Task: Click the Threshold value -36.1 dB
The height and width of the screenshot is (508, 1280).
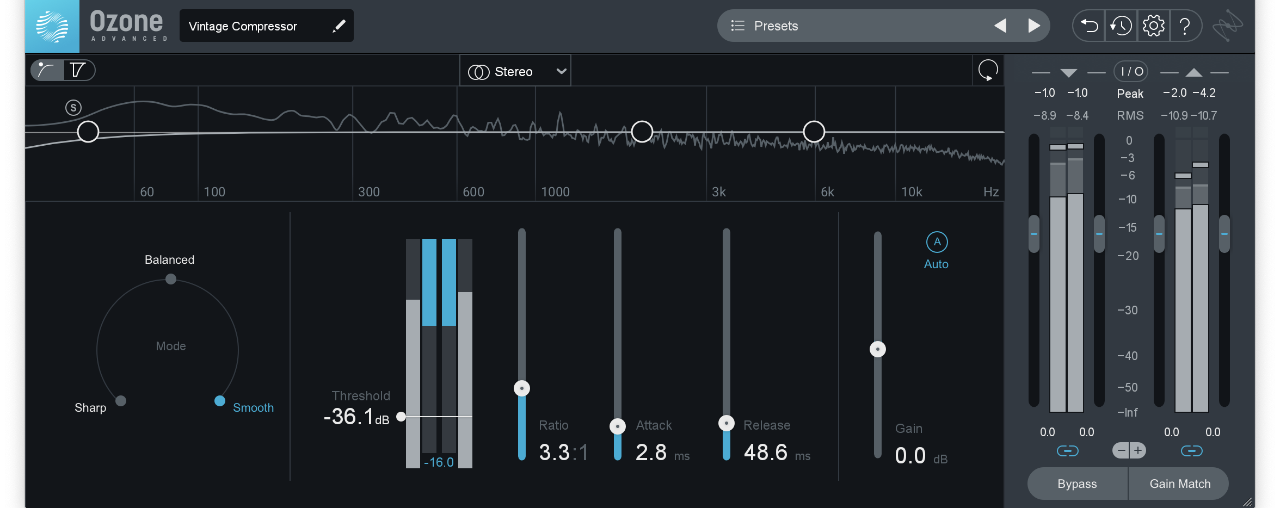Action: (x=356, y=417)
